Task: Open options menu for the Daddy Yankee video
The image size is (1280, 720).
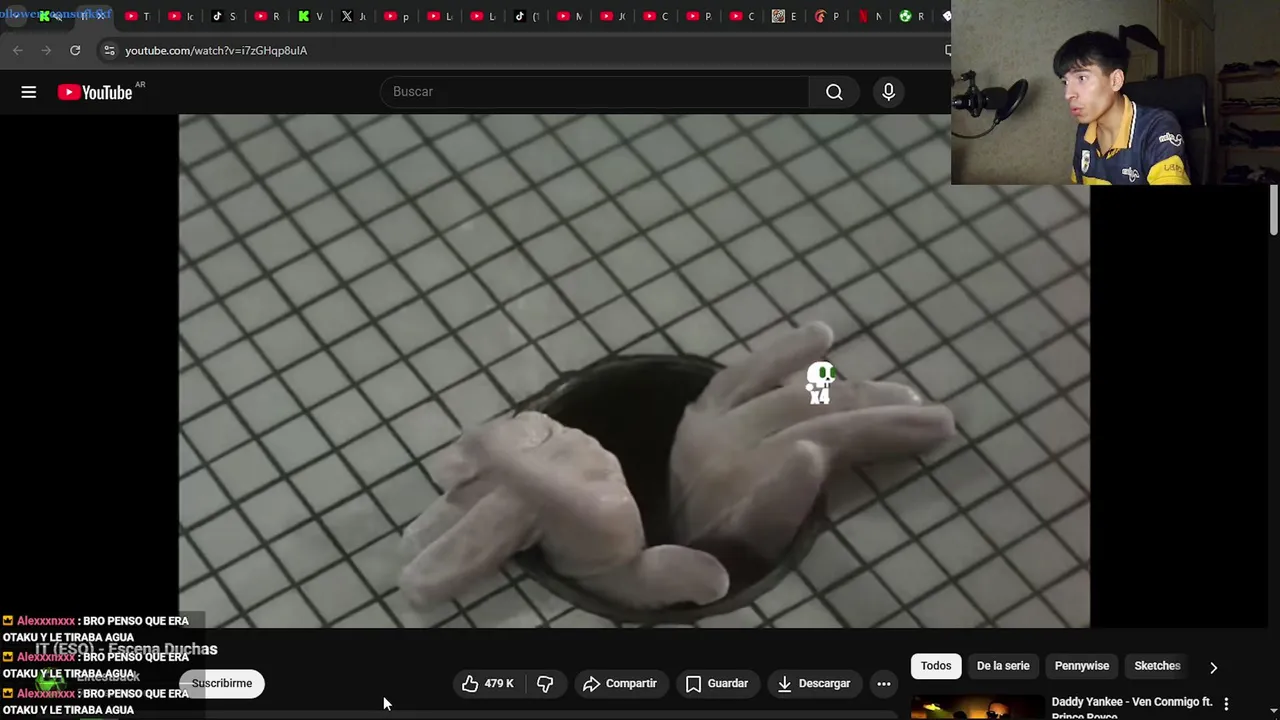Action: pyautogui.click(x=1226, y=705)
